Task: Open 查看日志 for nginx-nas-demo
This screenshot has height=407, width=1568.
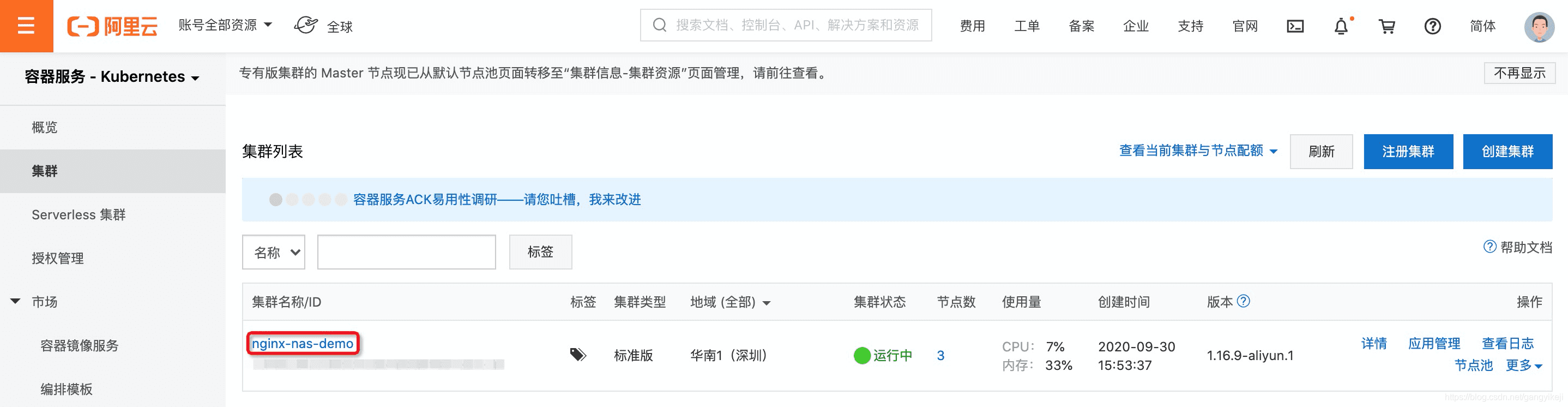Action: coord(1507,343)
